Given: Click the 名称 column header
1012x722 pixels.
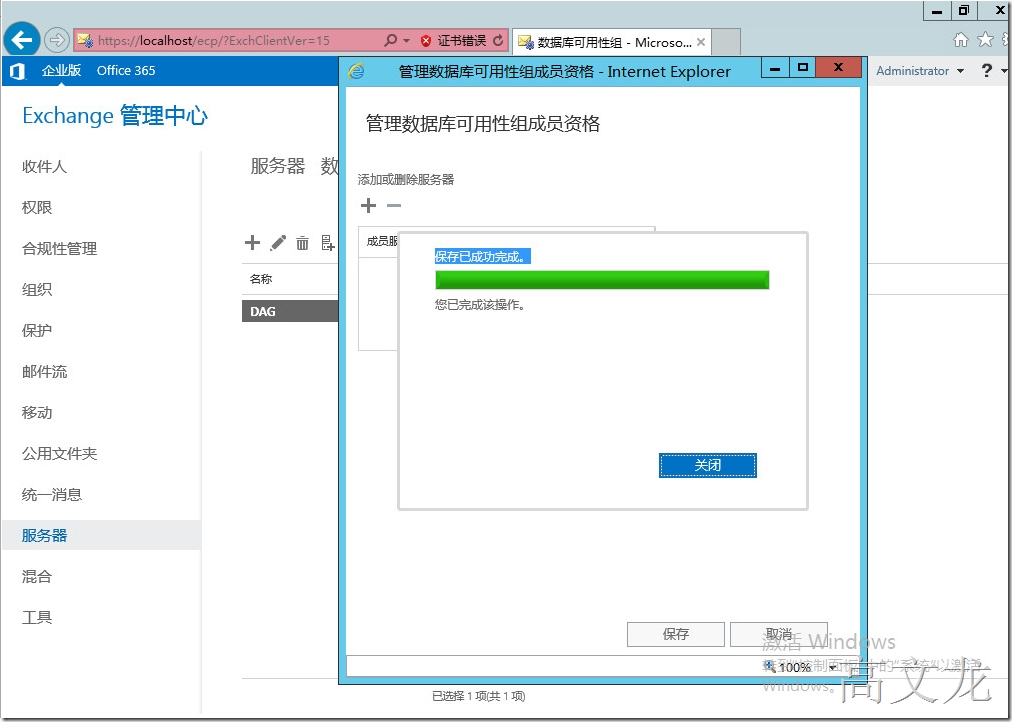Looking at the screenshot, I should (x=261, y=279).
